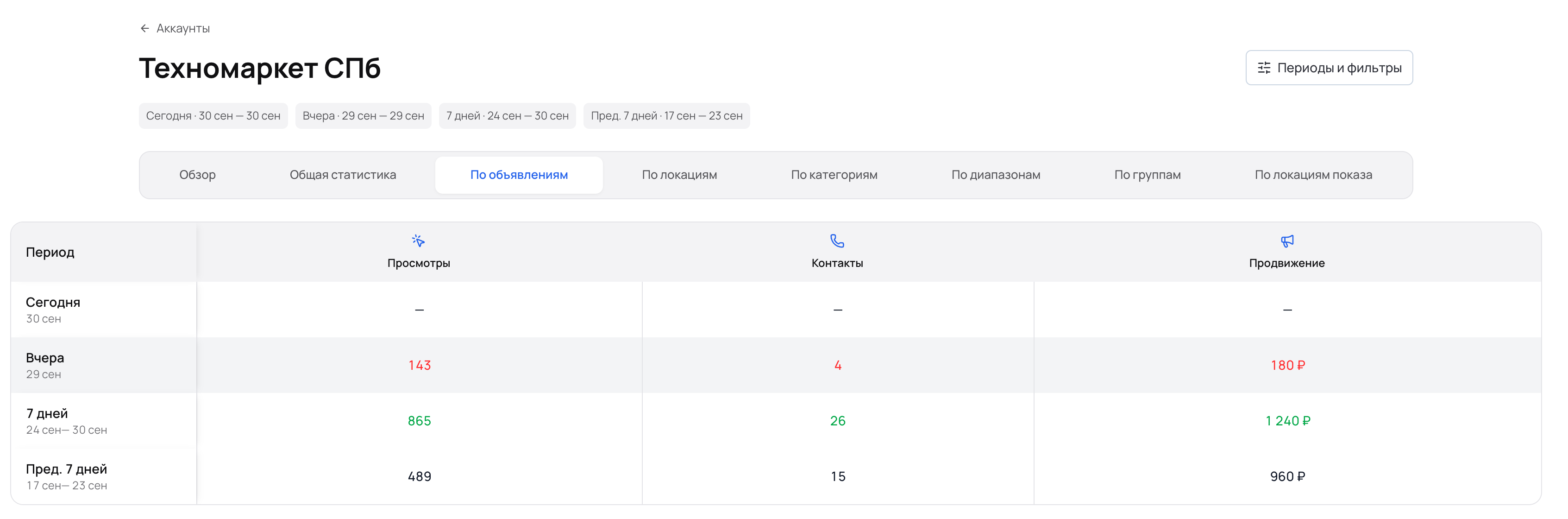
Task: Click the contacts value 4
Action: [x=838, y=366]
